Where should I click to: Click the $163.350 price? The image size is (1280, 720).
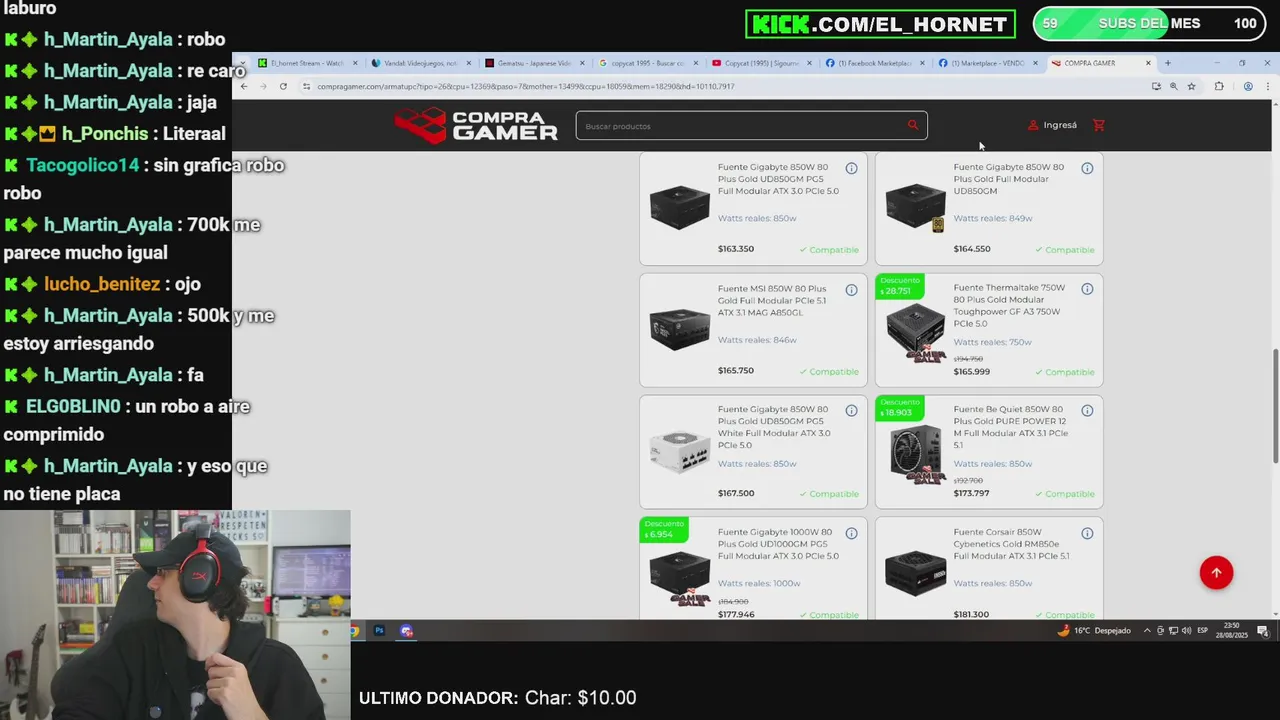point(736,249)
